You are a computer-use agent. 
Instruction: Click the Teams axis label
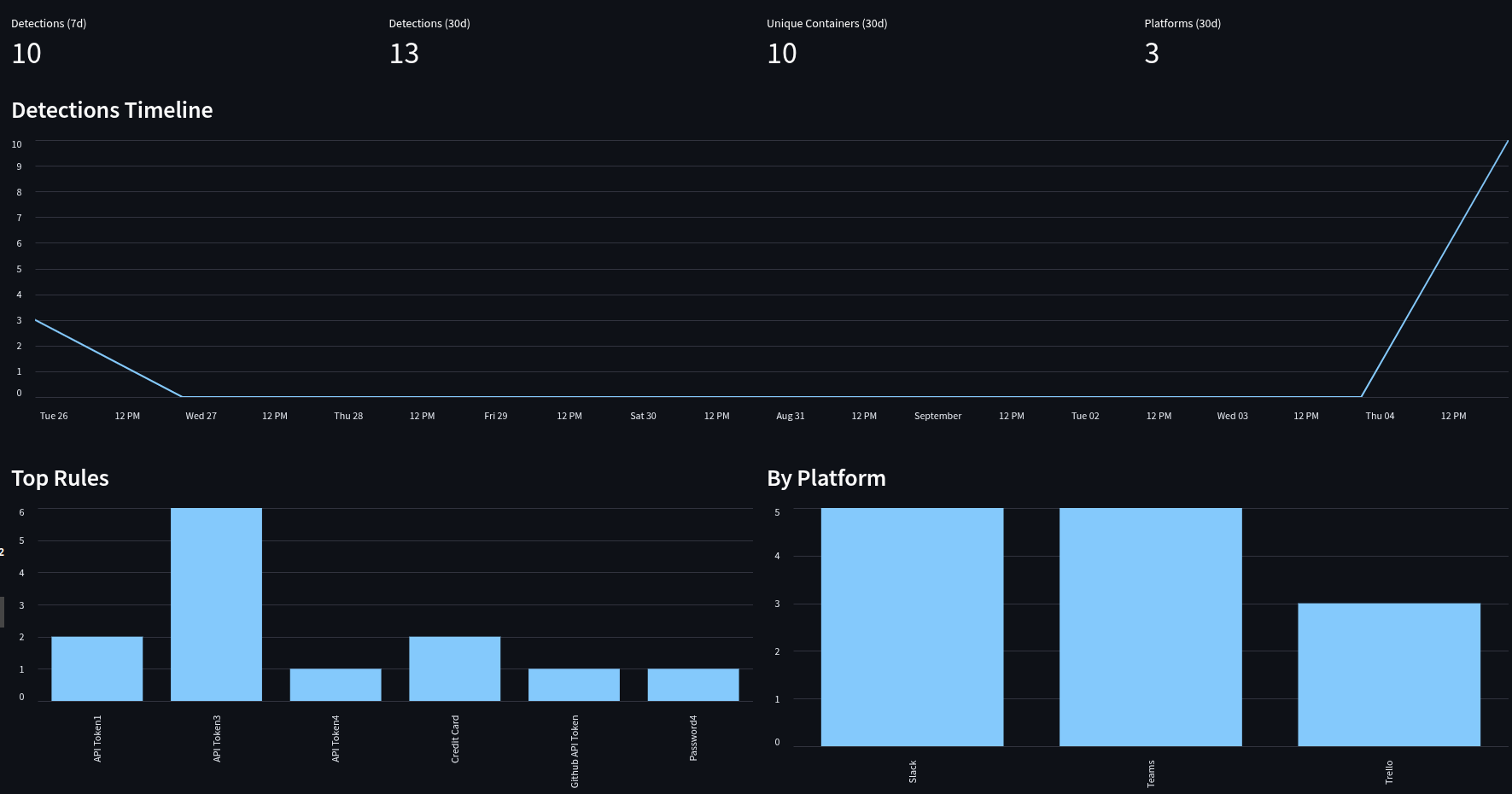[x=1151, y=774]
